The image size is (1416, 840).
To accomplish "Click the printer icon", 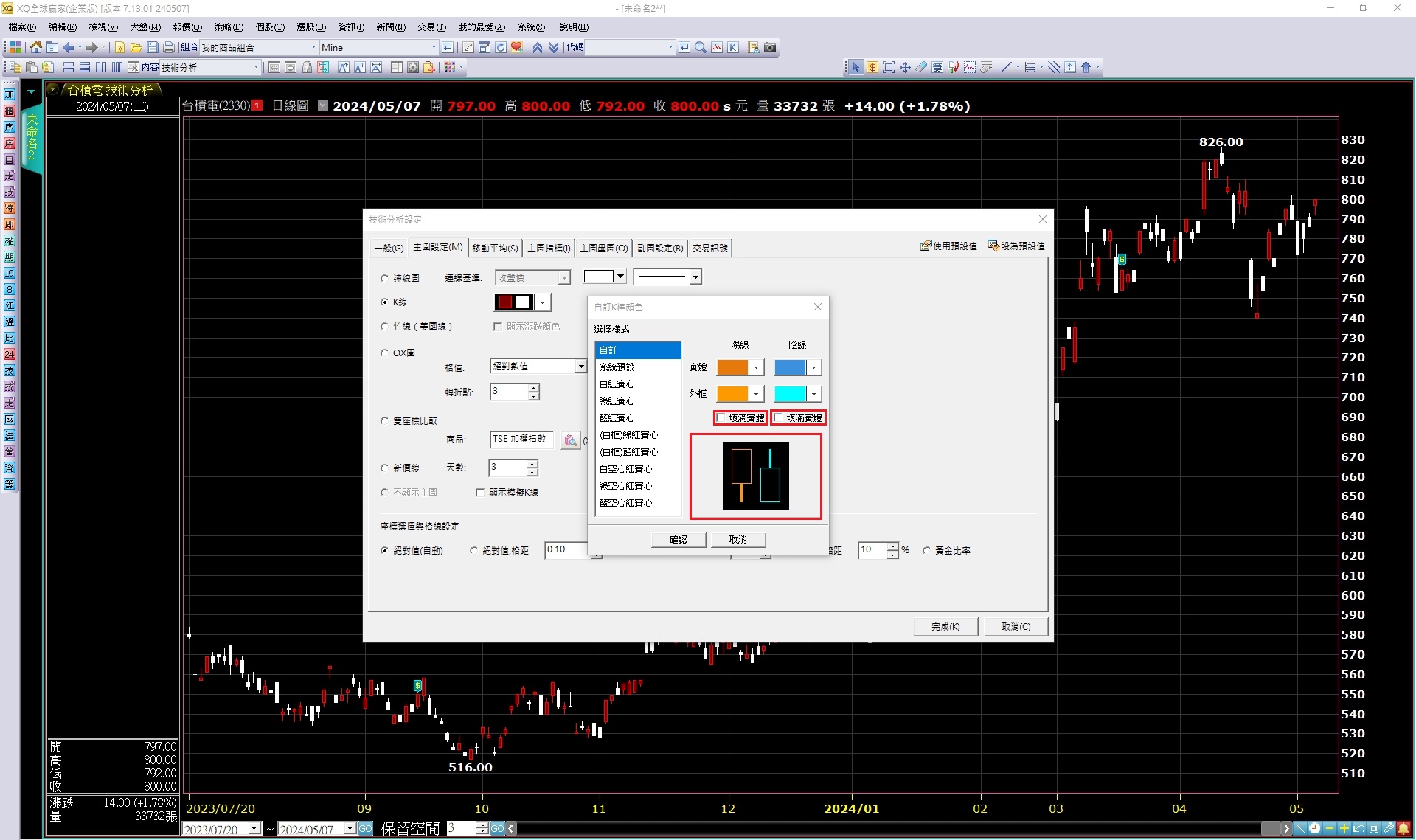I will click(168, 47).
